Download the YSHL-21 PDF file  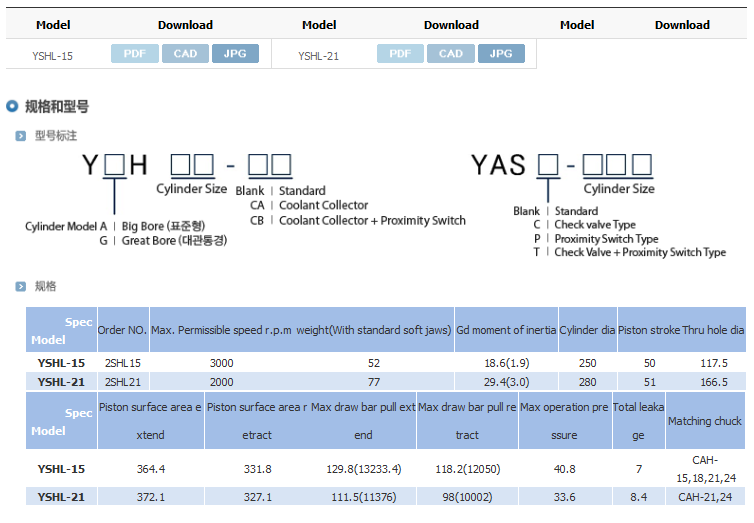400,53
